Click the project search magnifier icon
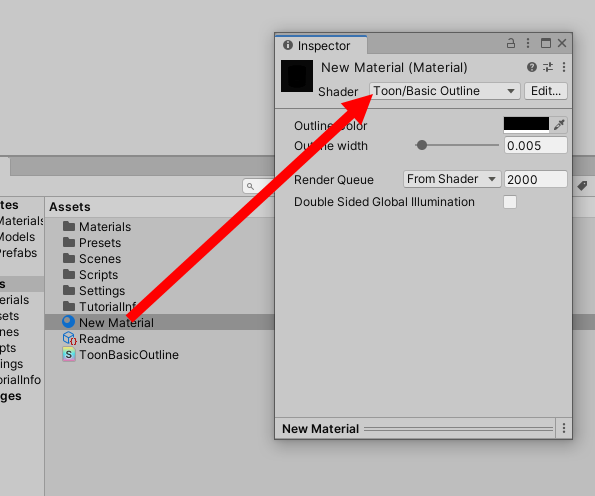This screenshot has height=496, width=595. point(250,186)
